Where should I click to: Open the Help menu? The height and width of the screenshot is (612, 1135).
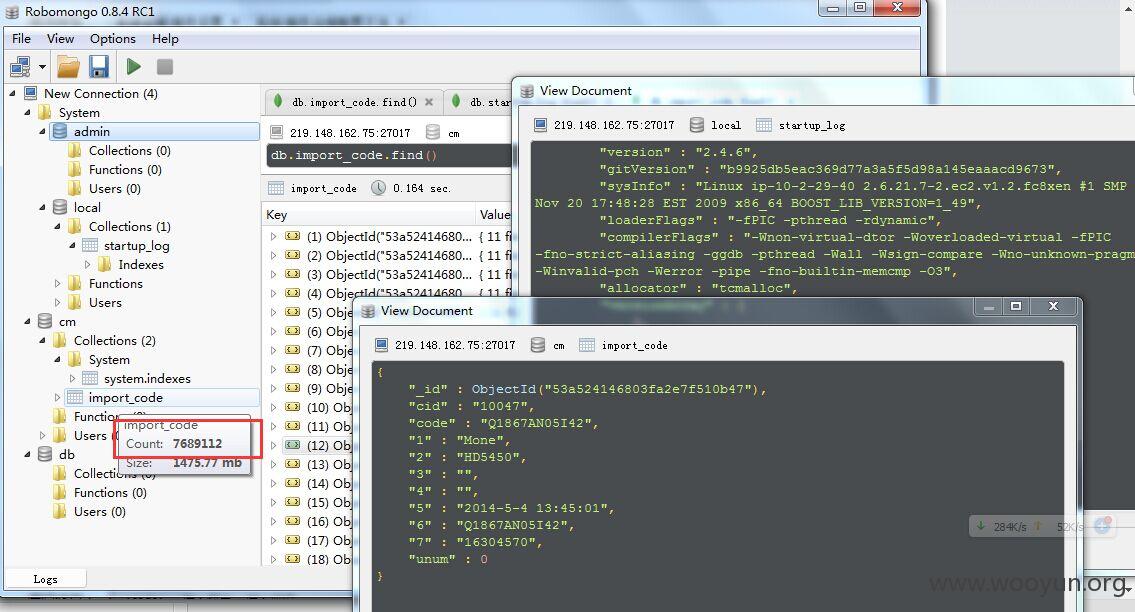tap(165, 39)
